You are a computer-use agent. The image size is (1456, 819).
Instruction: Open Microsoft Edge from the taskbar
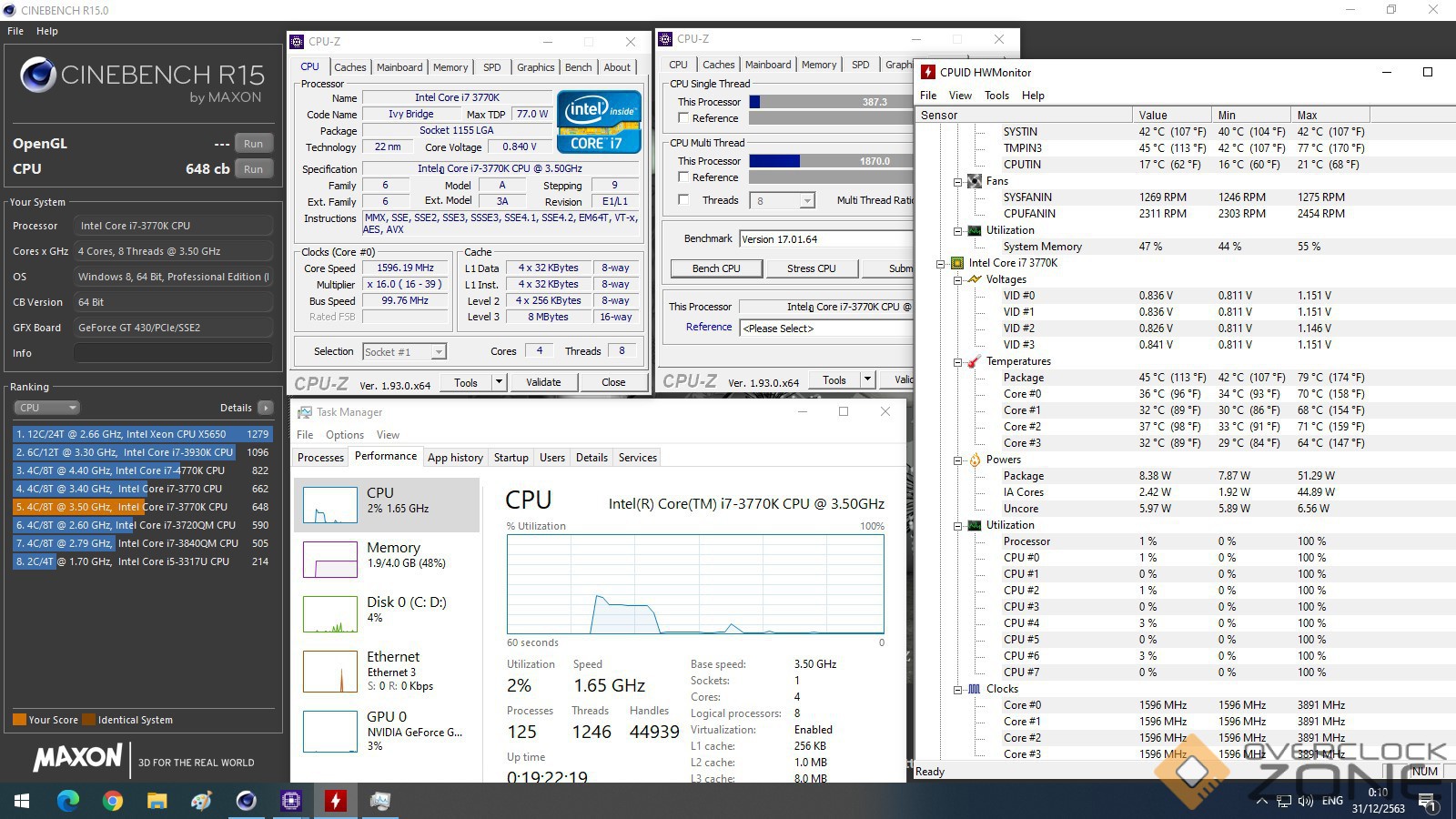[68, 801]
